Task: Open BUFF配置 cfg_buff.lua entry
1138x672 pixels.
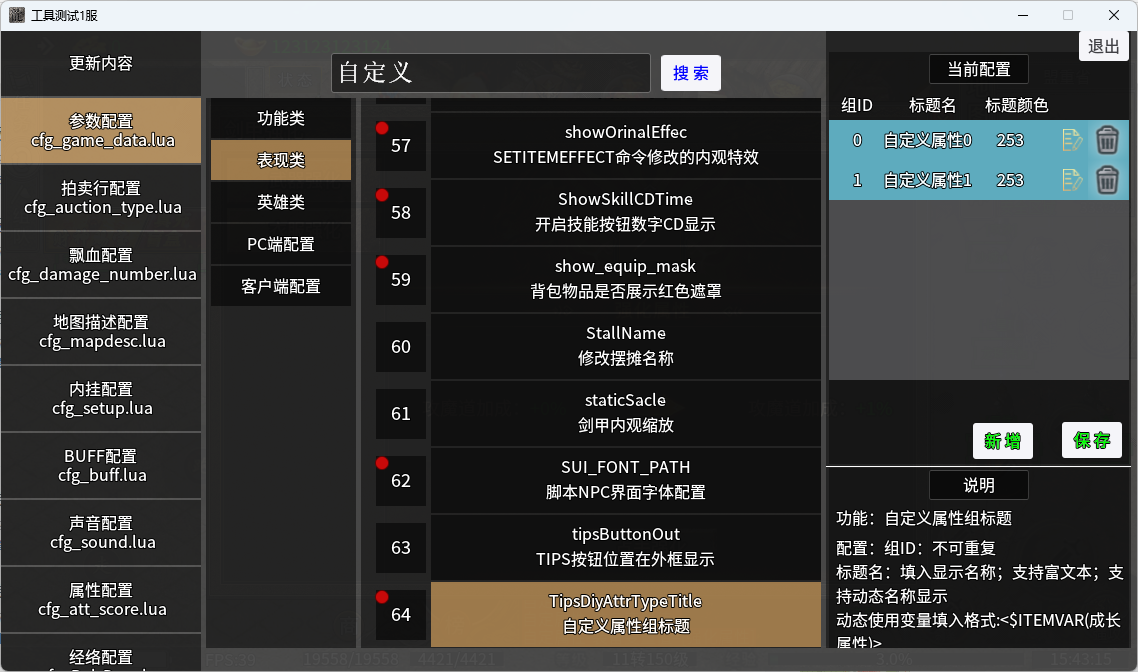Action: 102,466
